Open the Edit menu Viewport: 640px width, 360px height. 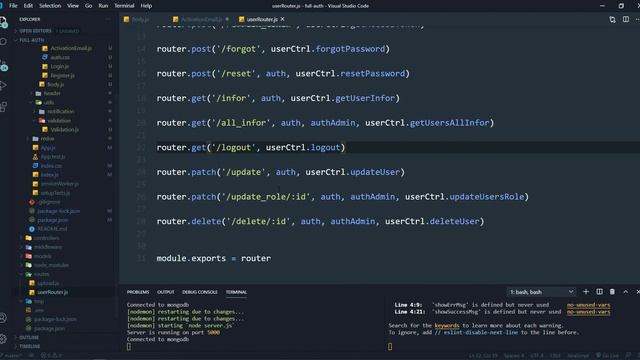pos(28,6)
